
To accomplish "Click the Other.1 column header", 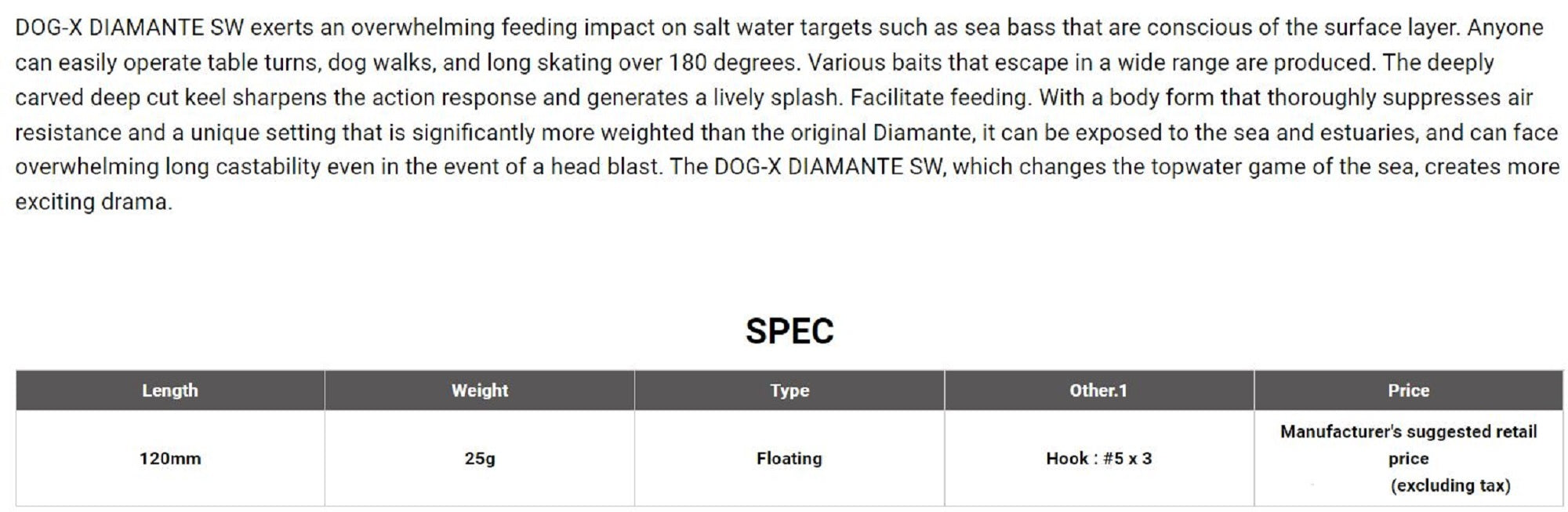I will coord(1098,390).
